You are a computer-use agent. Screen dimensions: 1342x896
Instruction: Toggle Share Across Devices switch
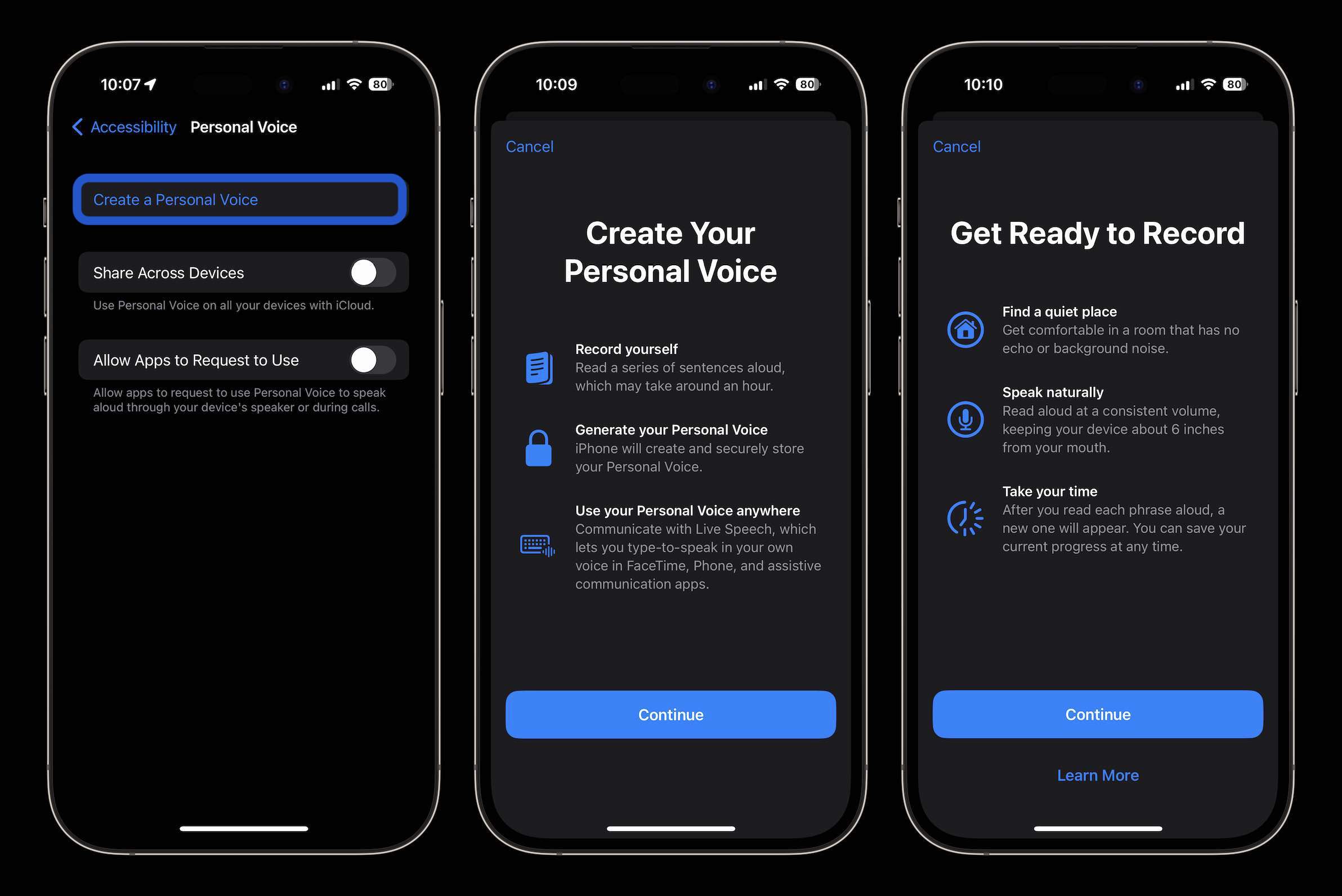[374, 272]
